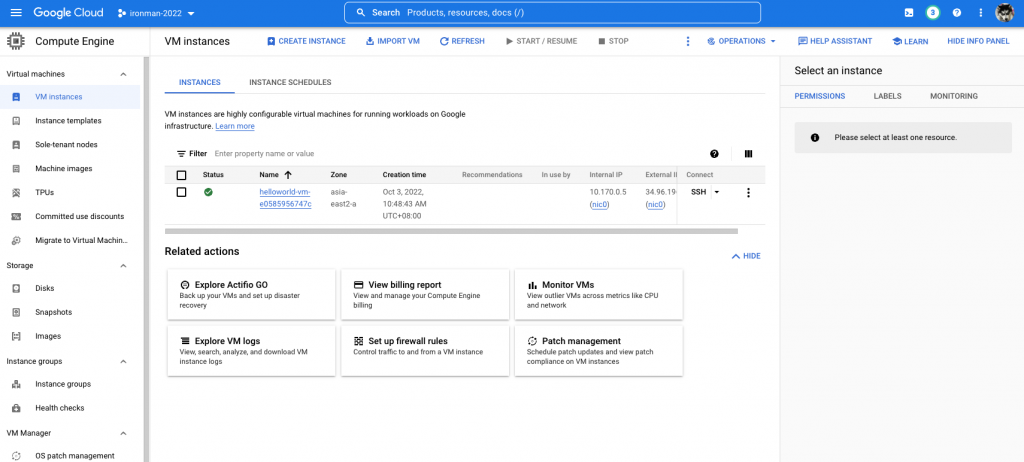Screen dimensions: 1024x462
Task: Open the Explore VM logs card
Action: click(x=251, y=351)
